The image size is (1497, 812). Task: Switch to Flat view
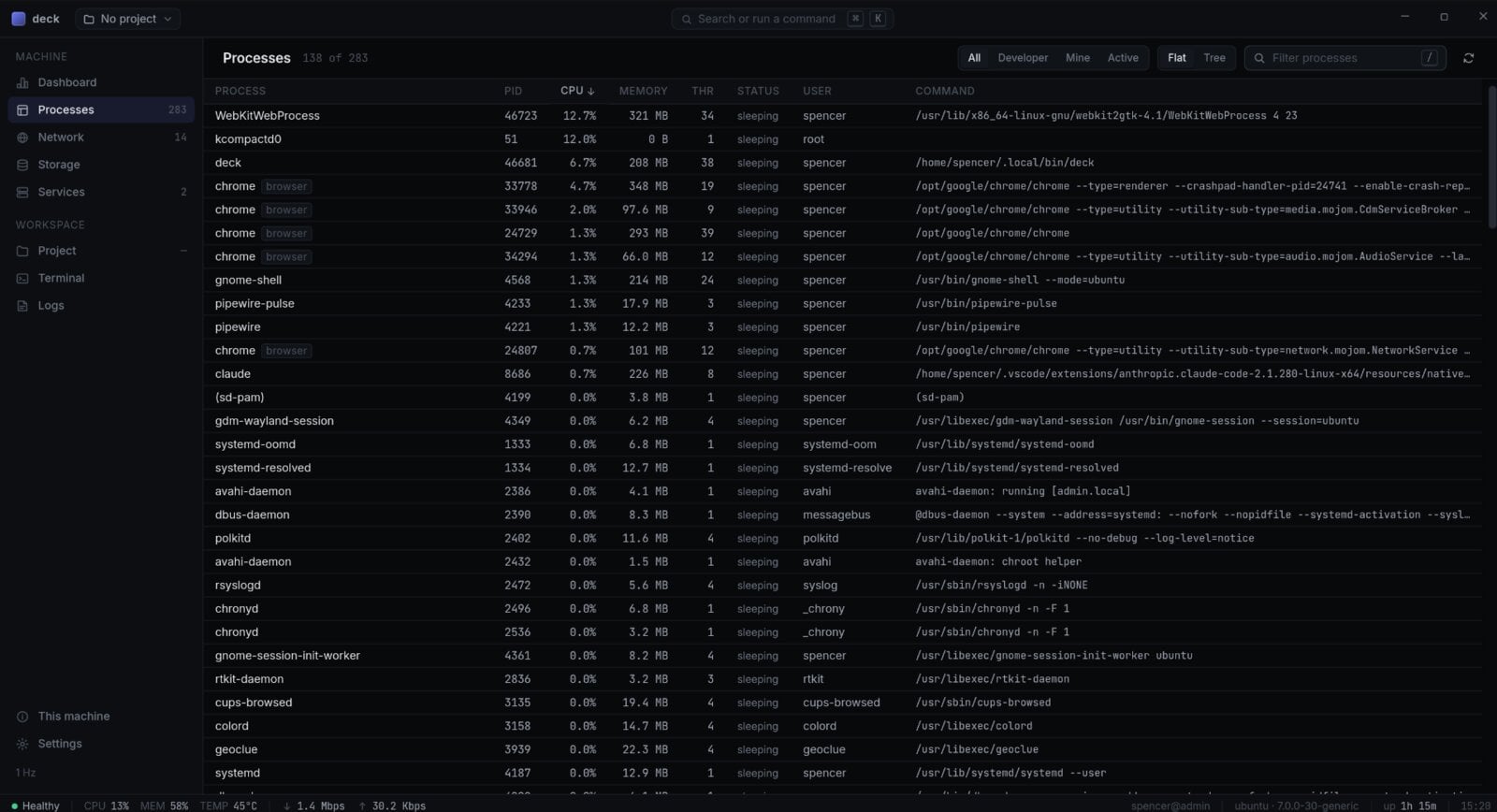[x=1177, y=58]
